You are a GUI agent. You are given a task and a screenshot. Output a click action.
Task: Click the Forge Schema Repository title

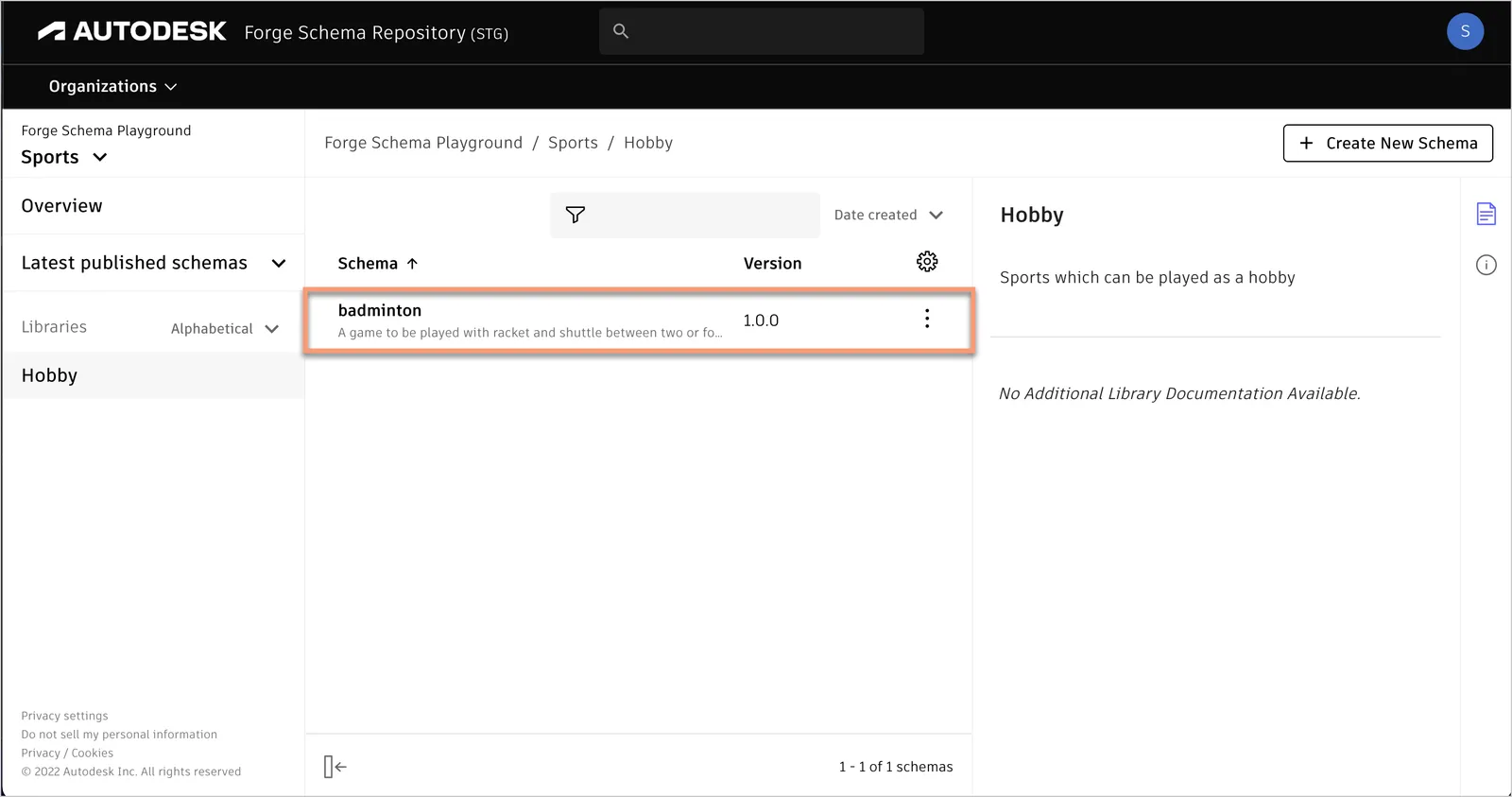[x=376, y=33]
